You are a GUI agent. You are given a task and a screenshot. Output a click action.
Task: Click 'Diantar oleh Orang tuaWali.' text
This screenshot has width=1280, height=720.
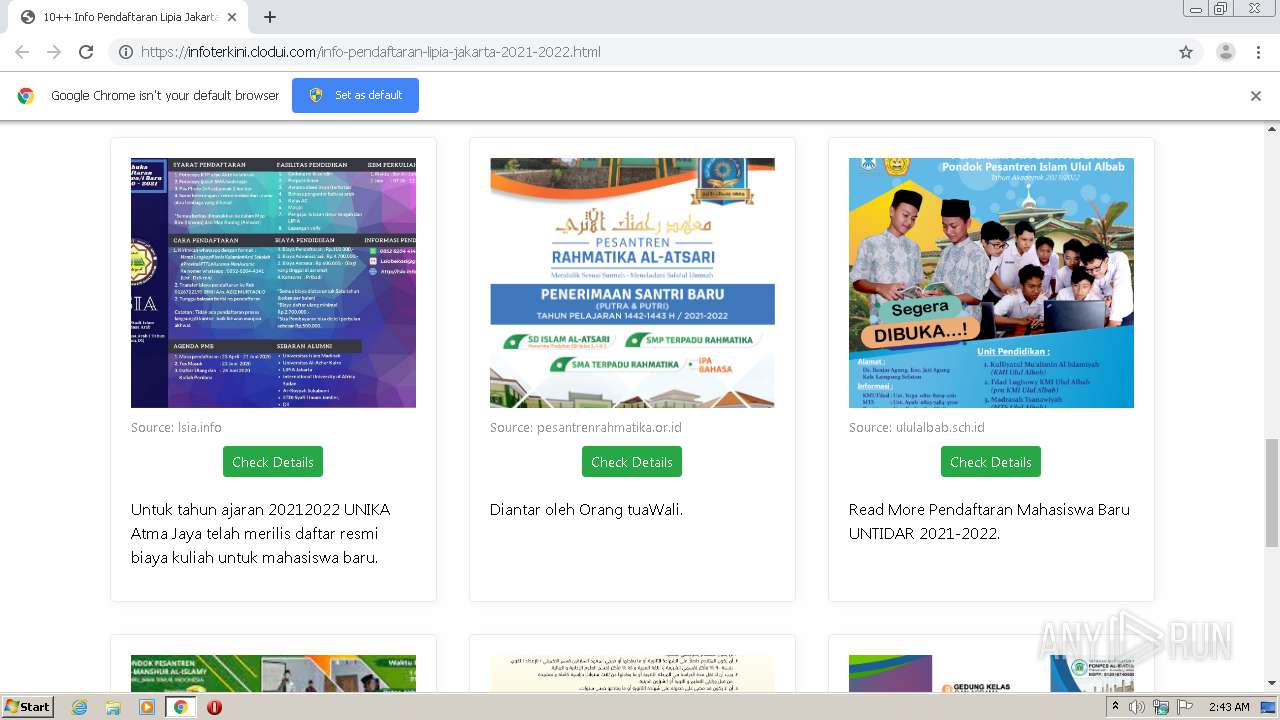click(586, 509)
